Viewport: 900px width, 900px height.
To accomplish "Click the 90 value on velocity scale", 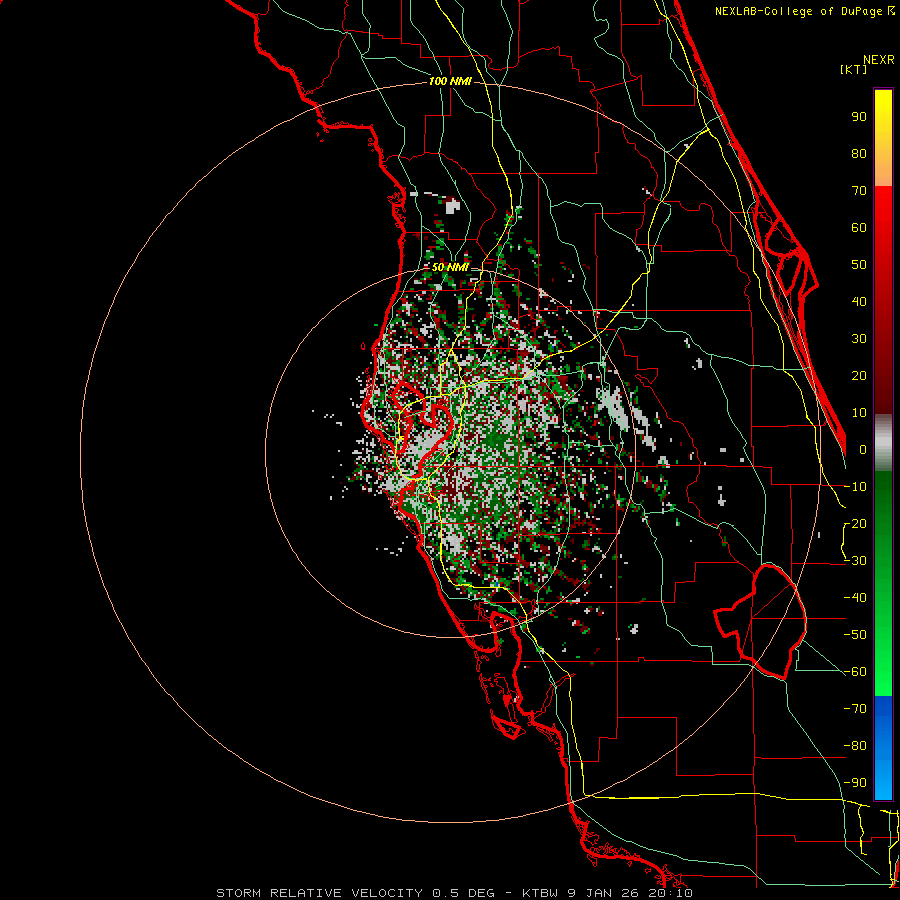I will pos(859,117).
